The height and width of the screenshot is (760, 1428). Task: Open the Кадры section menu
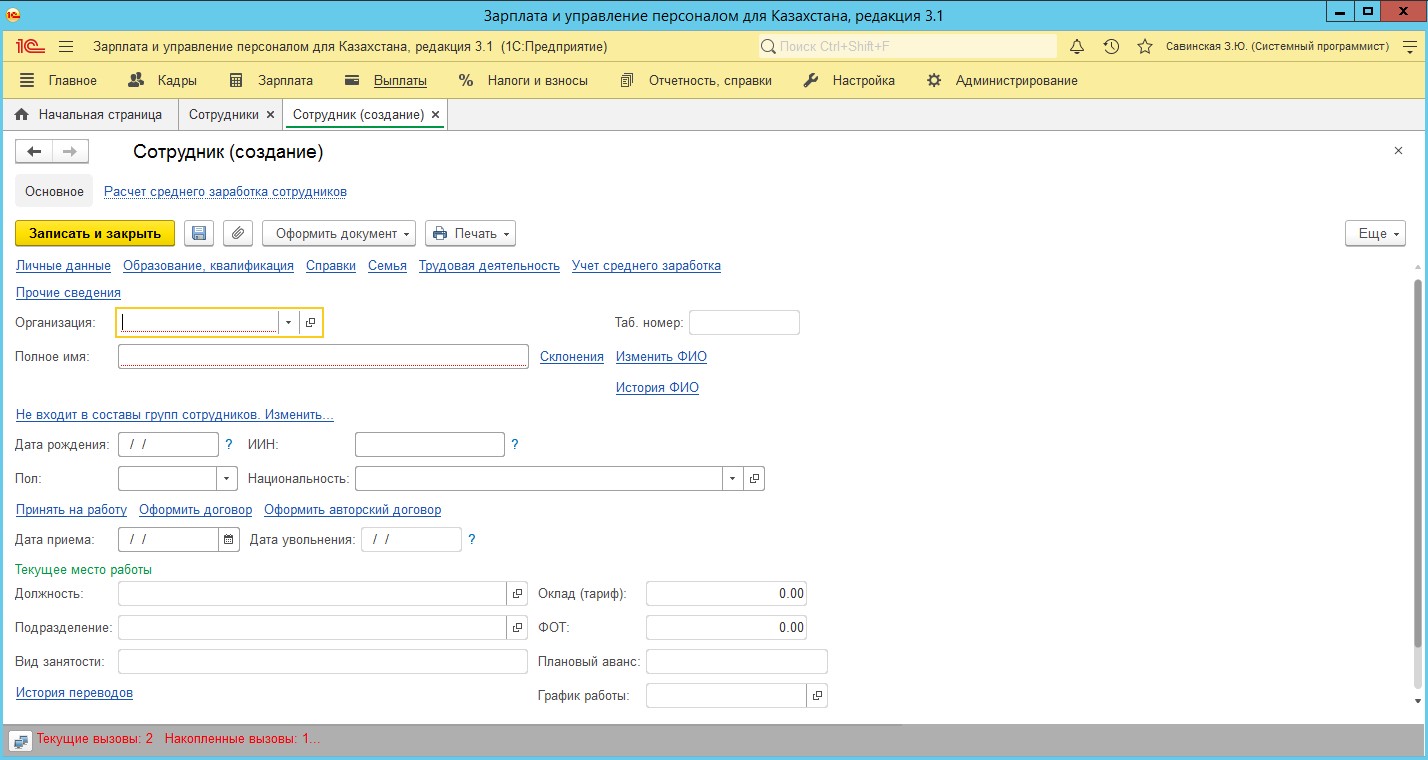pos(163,81)
